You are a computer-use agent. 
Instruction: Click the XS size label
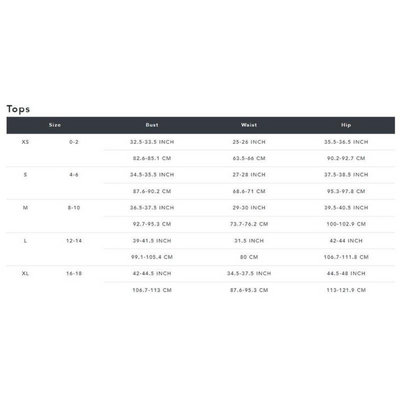click(25, 142)
